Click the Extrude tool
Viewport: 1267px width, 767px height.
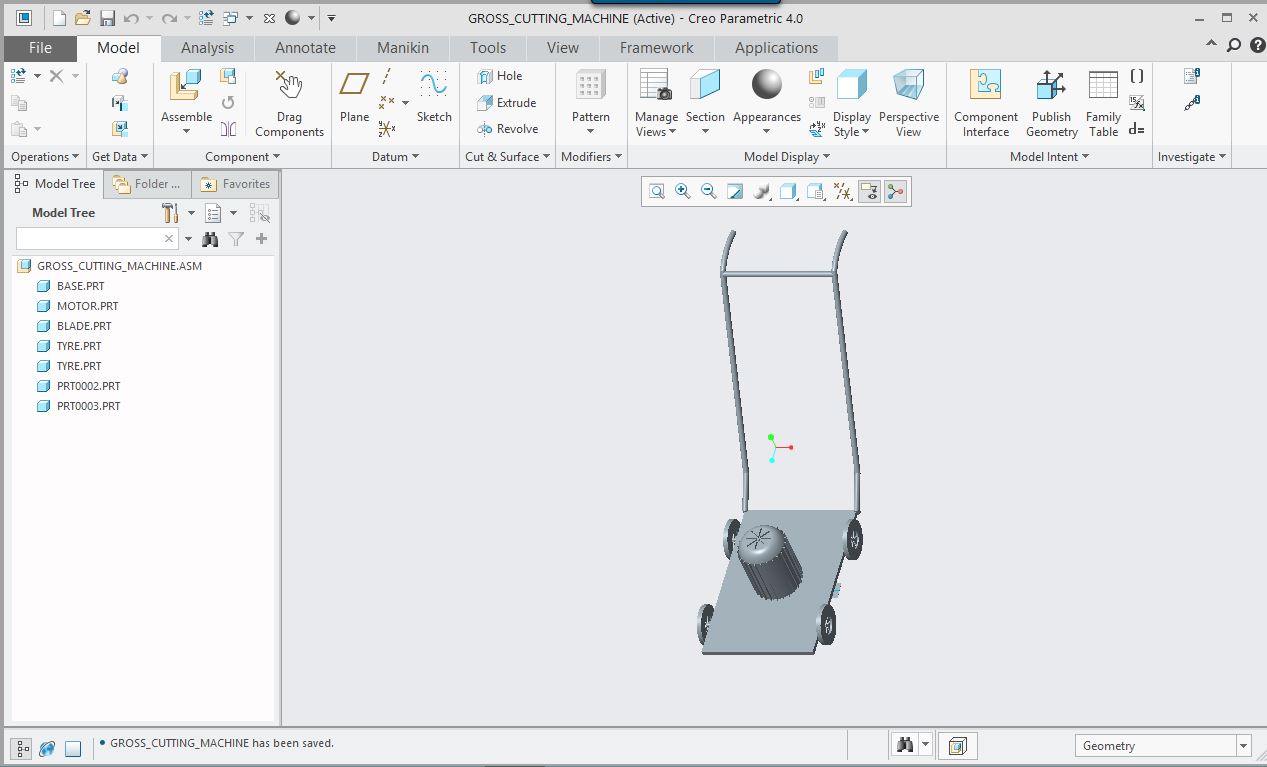pos(507,102)
